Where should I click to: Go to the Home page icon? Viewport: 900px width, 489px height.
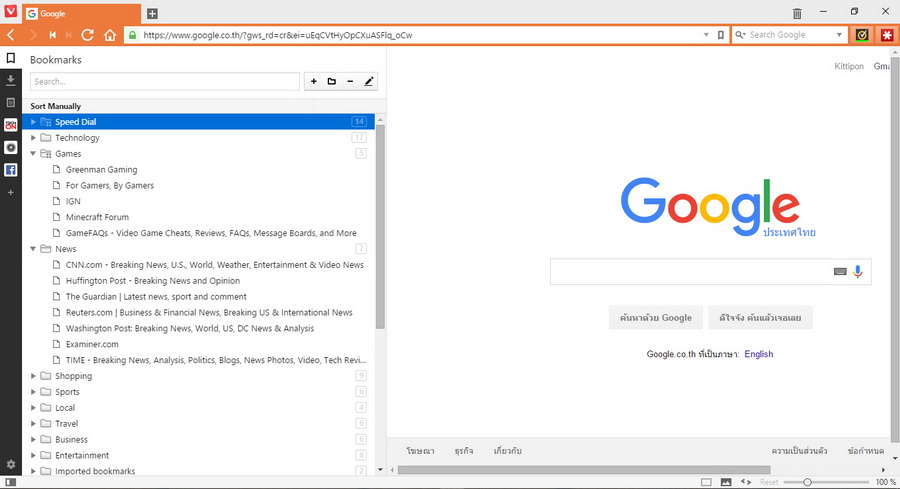110,35
